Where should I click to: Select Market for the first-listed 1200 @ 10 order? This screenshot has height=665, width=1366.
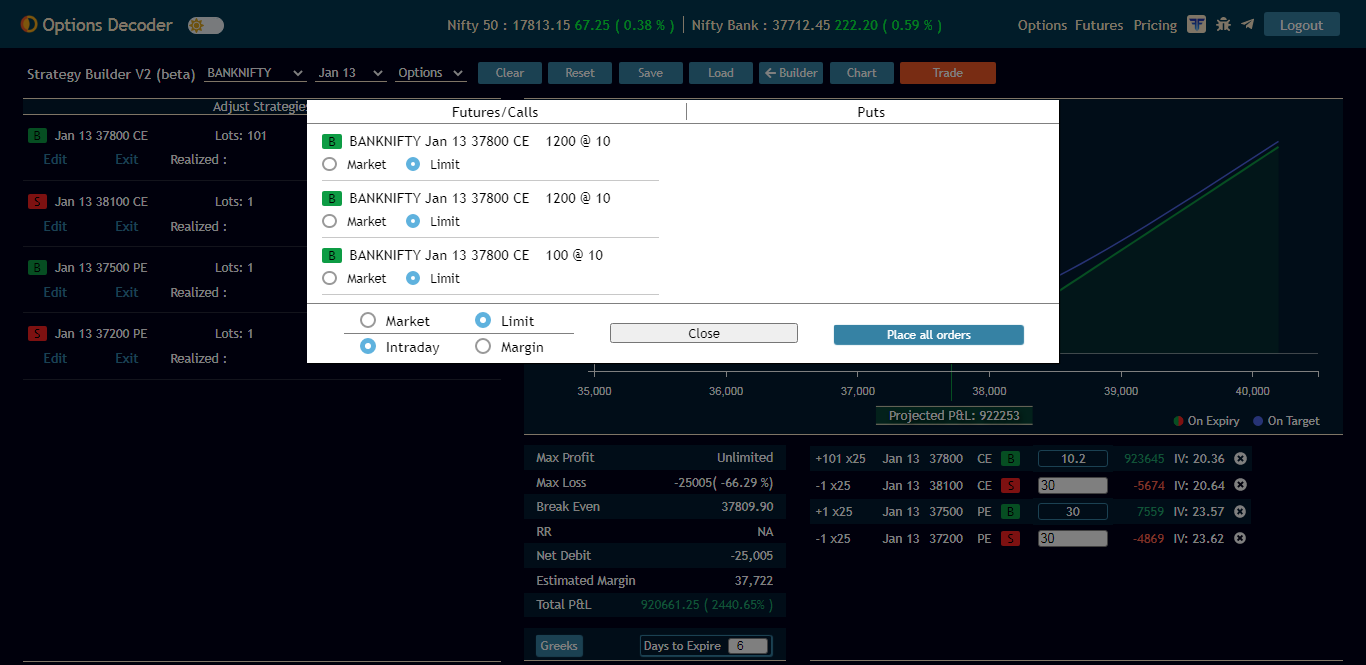[330, 164]
